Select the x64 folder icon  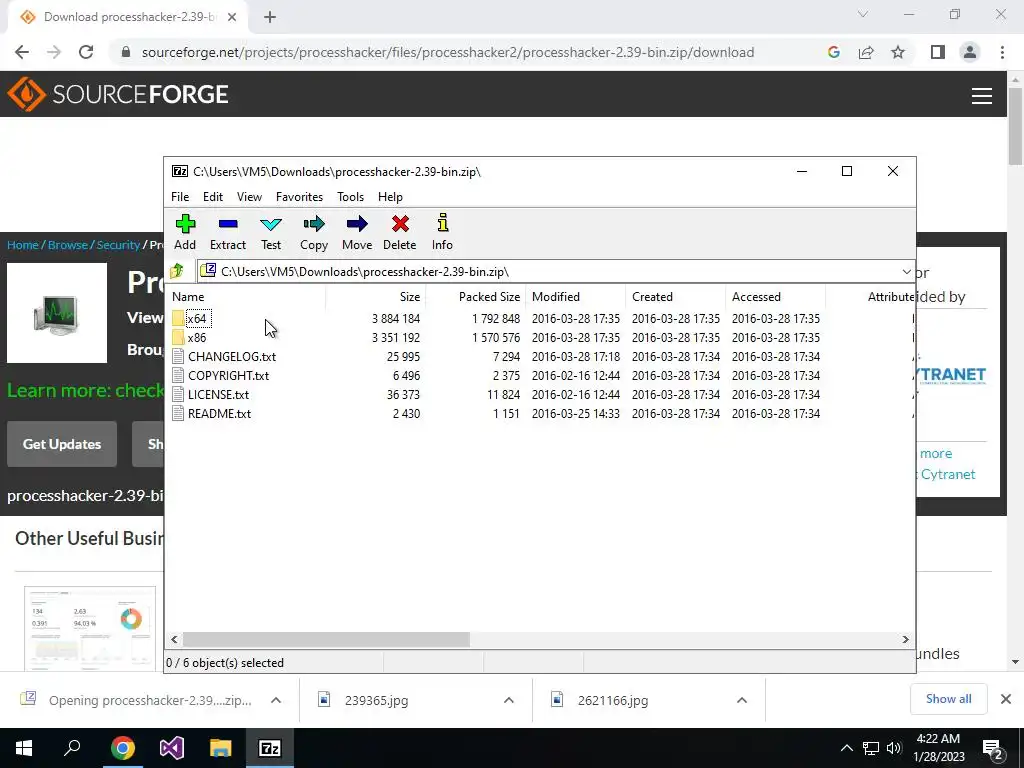(178, 319)
